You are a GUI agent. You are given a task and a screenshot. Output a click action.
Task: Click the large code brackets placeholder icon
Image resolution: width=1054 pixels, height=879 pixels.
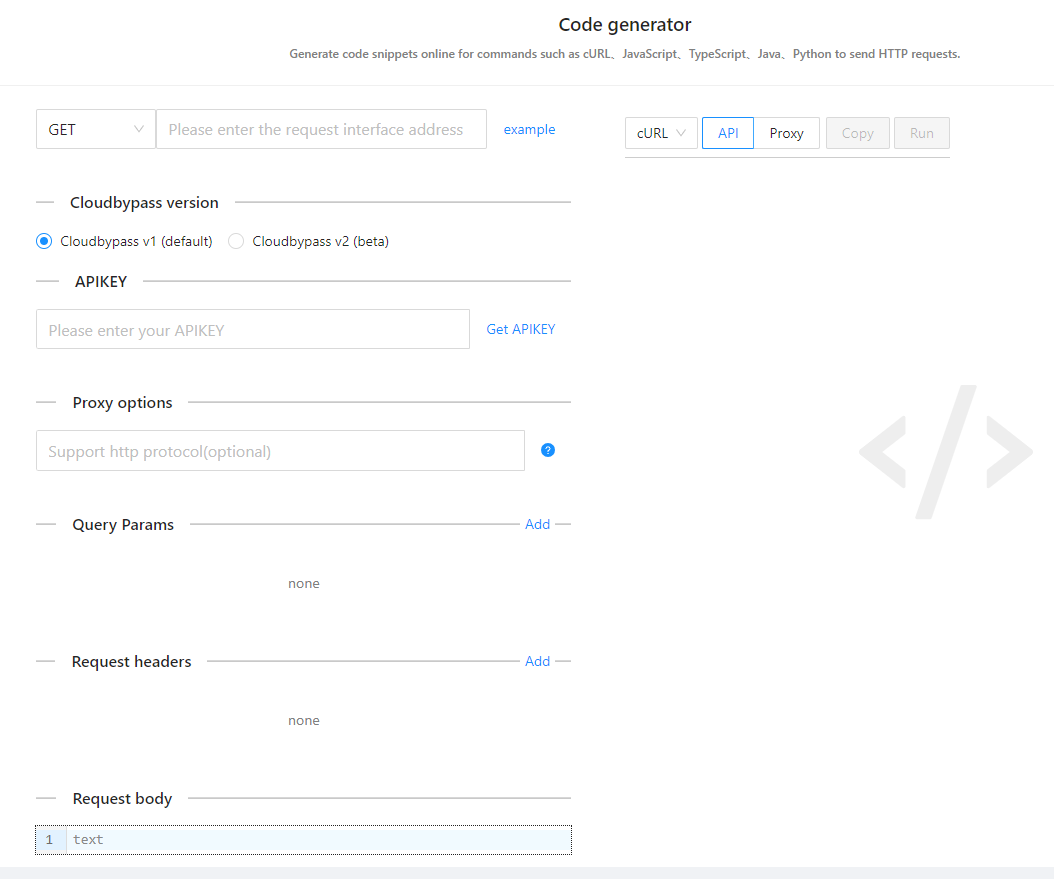[945, 452]
